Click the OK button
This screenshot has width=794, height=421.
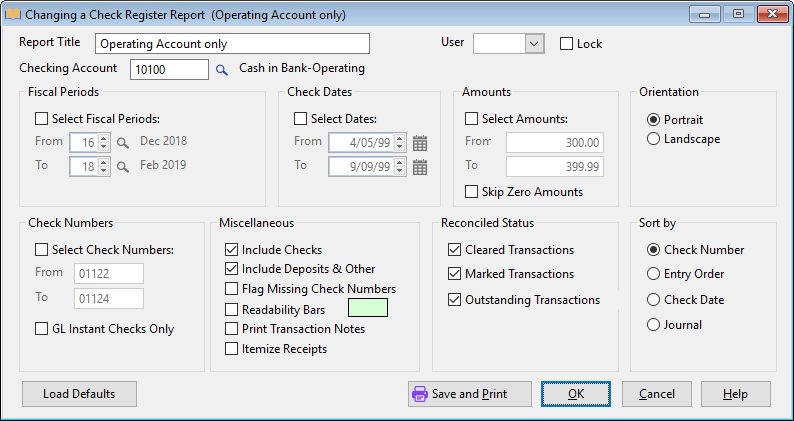[576, 394]
